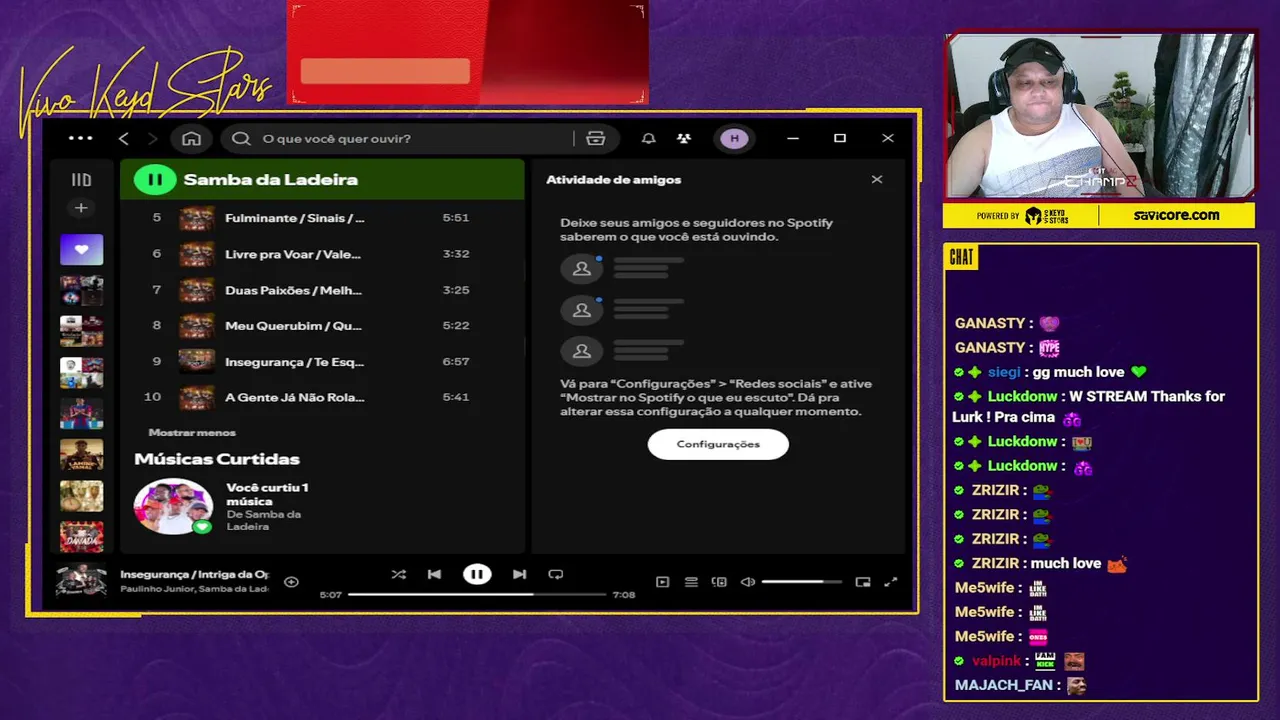Open Liked Songs heart playlist
This screenshot has height=720, width=1280.
(x=81, y=249)
